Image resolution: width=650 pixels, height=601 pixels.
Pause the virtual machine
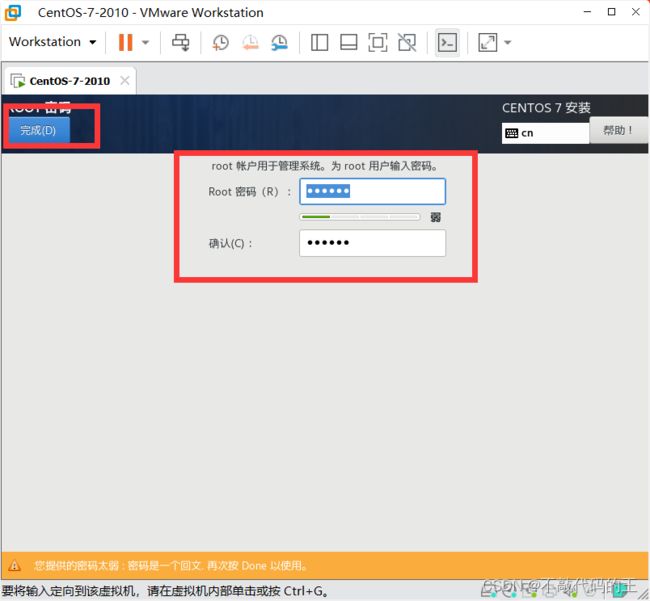pos(126,42)
